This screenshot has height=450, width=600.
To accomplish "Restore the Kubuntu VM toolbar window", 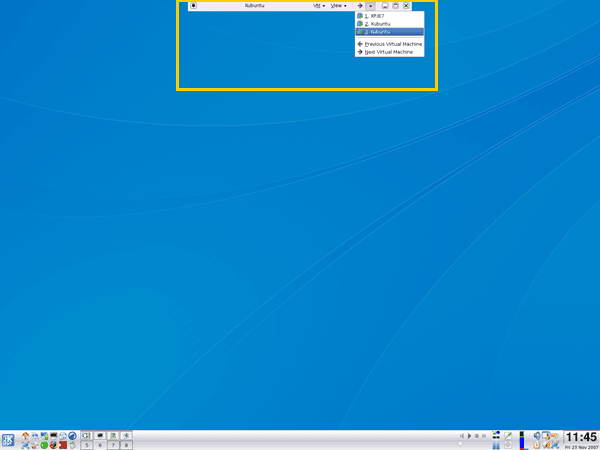I will tap(396, 6).
